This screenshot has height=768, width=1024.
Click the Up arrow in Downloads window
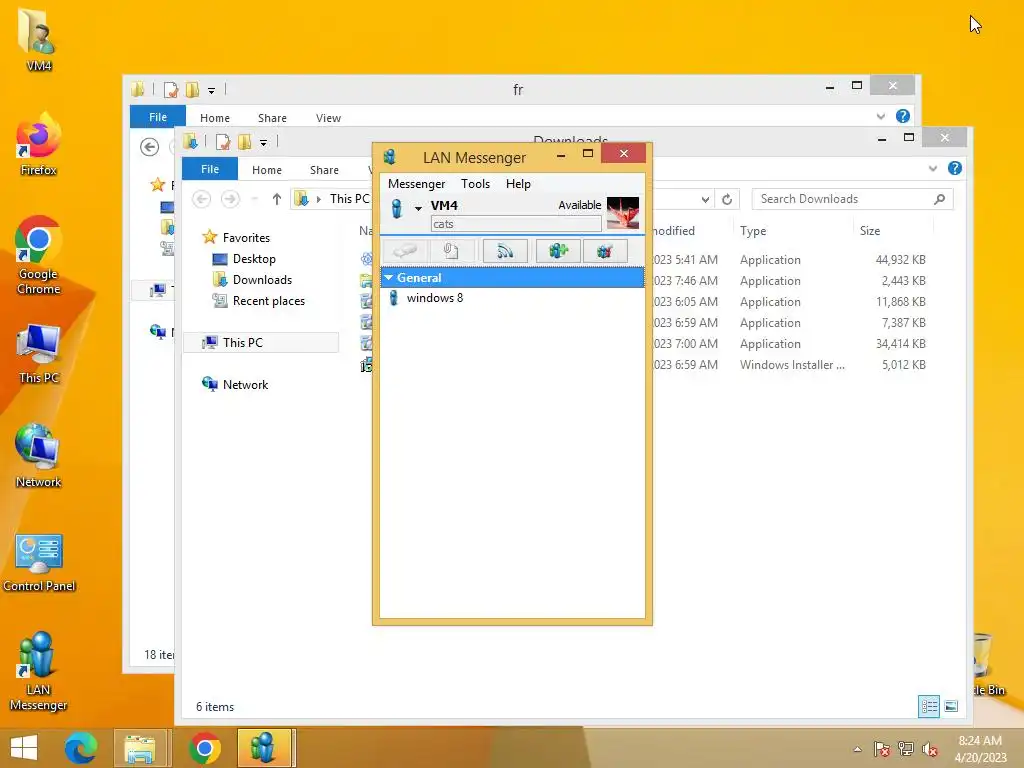coord(276,199)
